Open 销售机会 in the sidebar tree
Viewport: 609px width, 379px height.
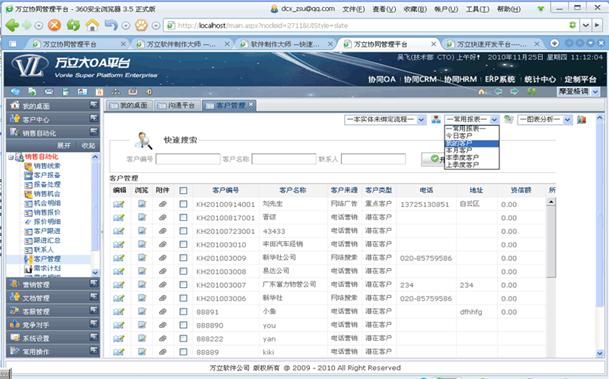47,194
